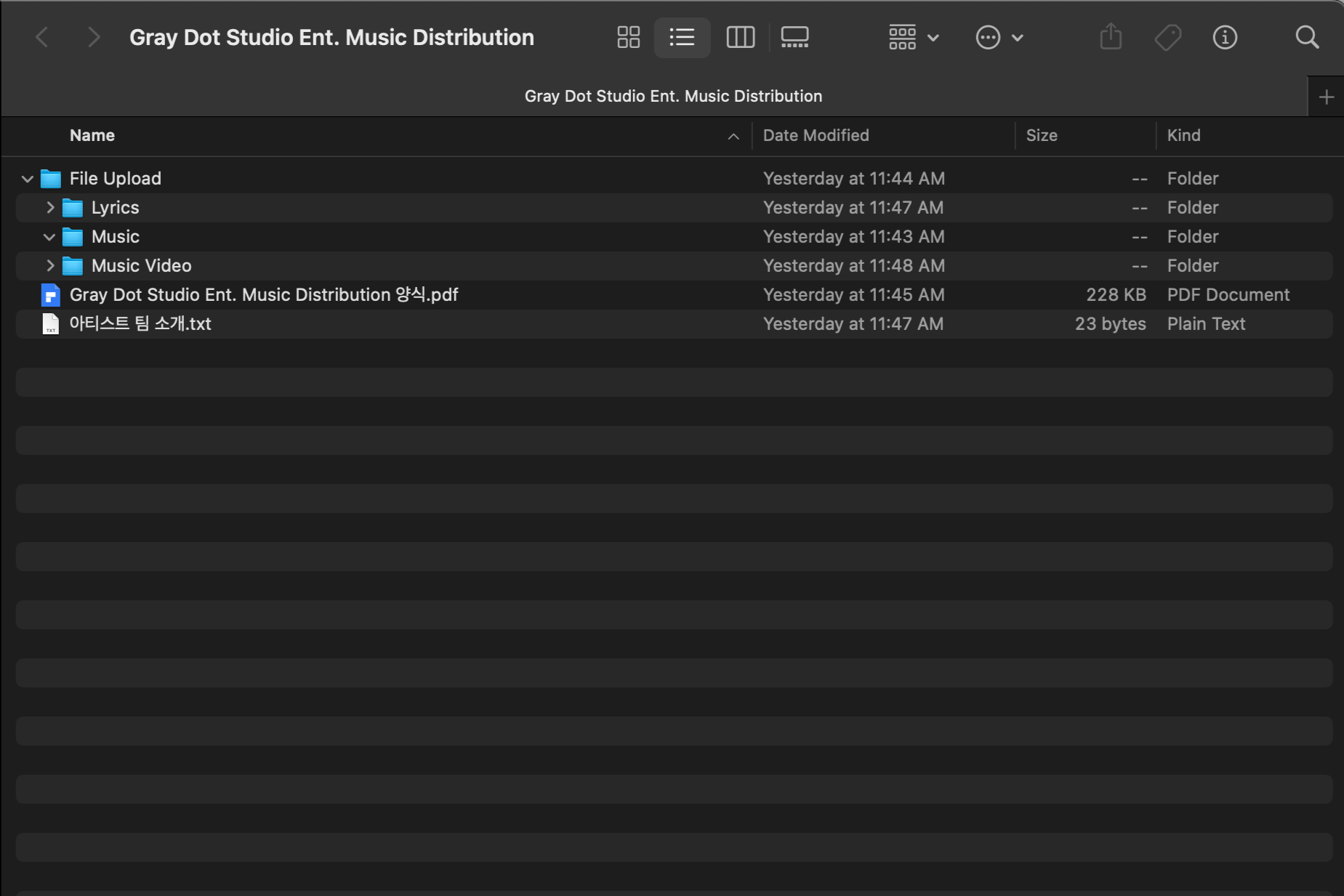
Task: Switch to column view
Action: pyautogui.click(x=741, y=37)
